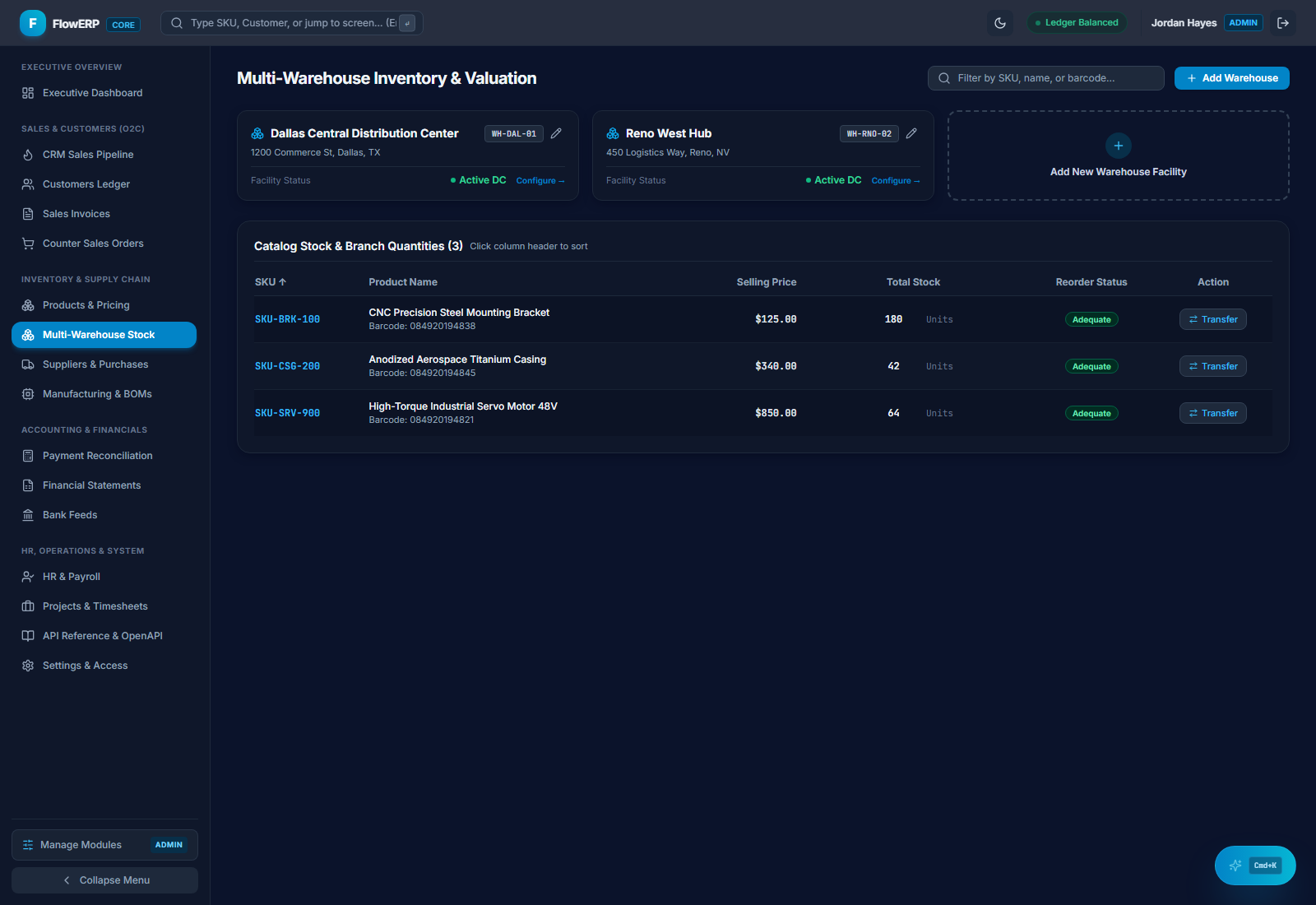This screenshot has width=1316, height=905.
Task: Open Manufacturing & BOMs
Action: [x=104, y=394]
